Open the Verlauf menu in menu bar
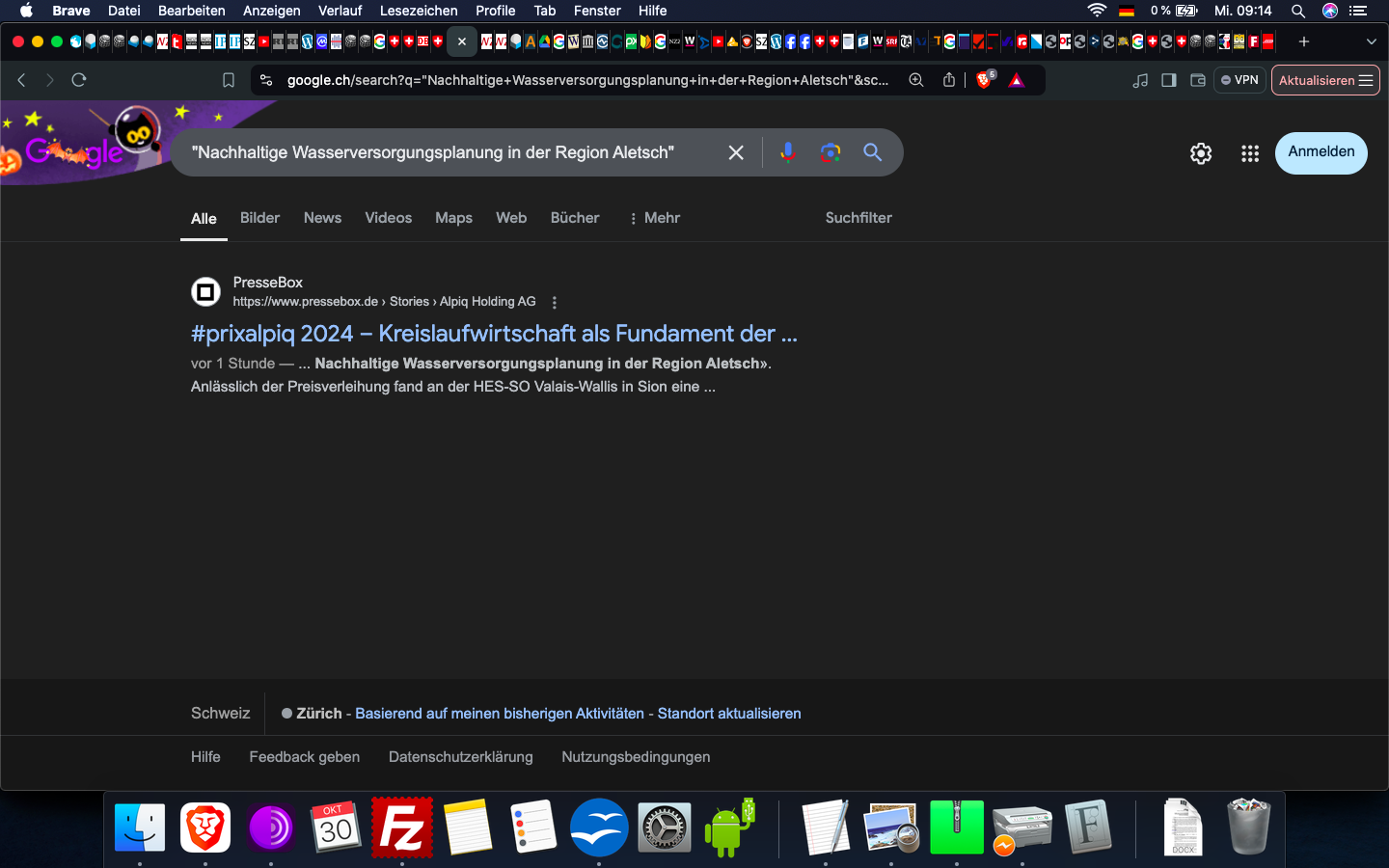The height and width of the screenshot is (868, 1389). tap(340, 11)
